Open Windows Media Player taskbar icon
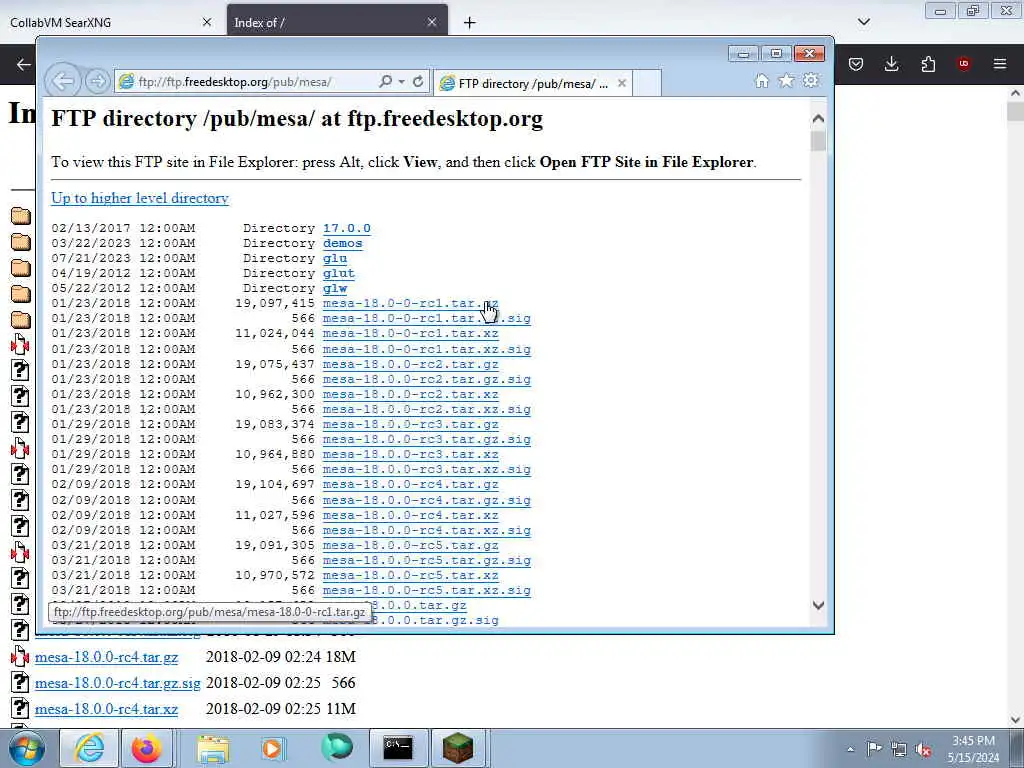This screenshot has height=768, width=1024. [273, 748]
